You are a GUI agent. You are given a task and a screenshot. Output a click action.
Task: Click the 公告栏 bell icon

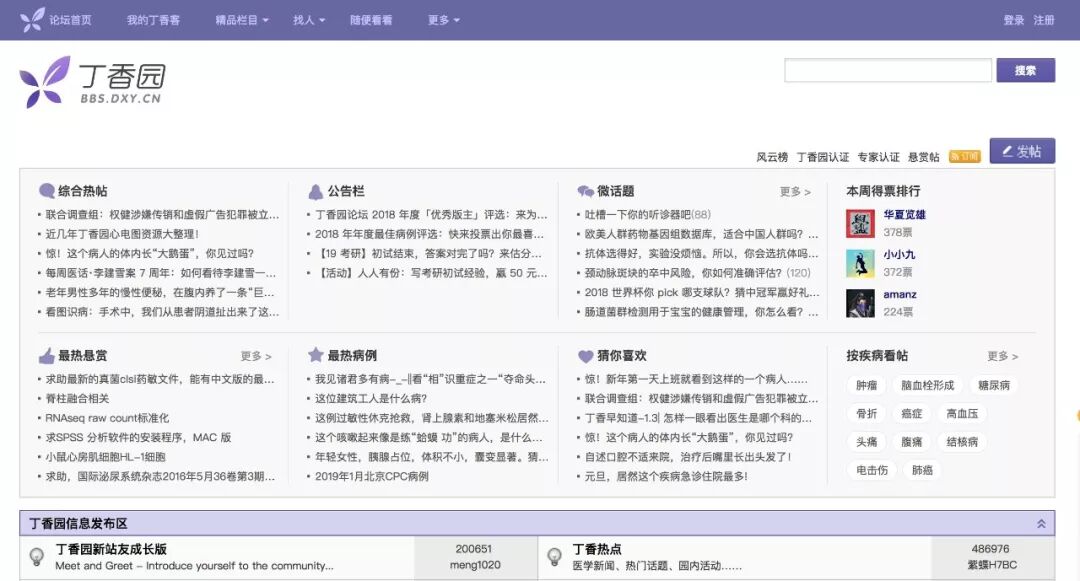pos(315,191)
